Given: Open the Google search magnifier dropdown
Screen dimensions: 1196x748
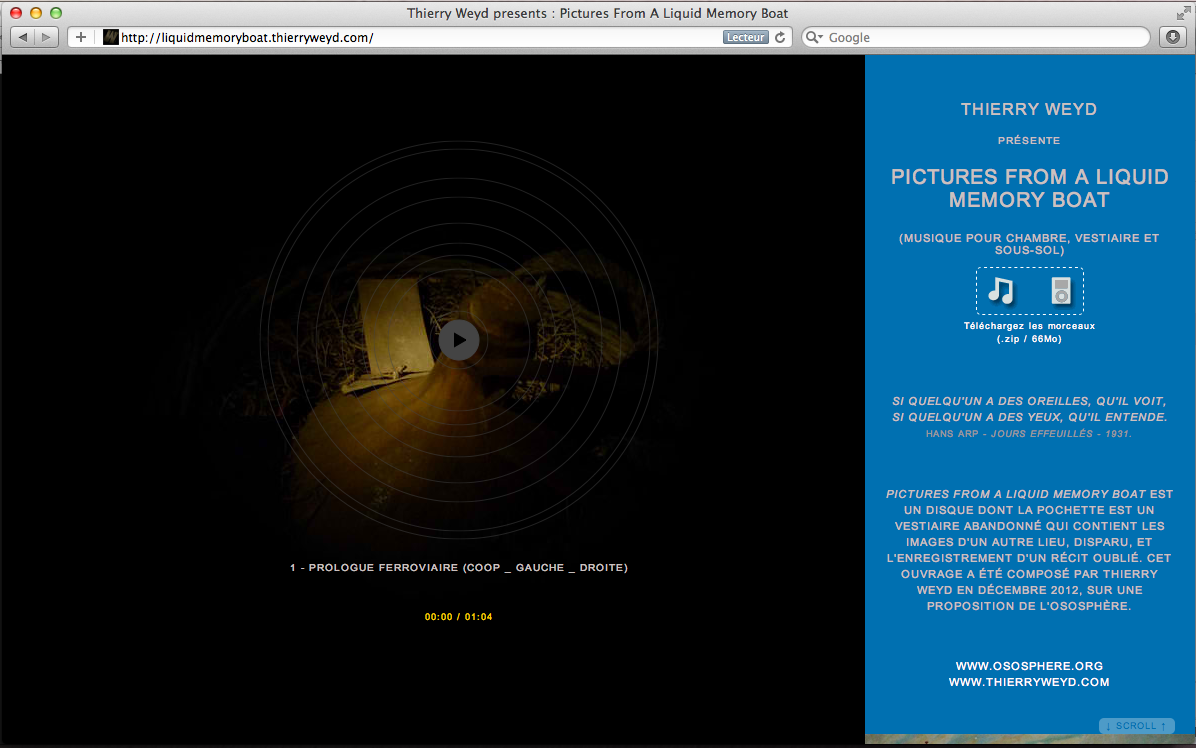Looking at the screenshot, I should [x=815, y=37].
